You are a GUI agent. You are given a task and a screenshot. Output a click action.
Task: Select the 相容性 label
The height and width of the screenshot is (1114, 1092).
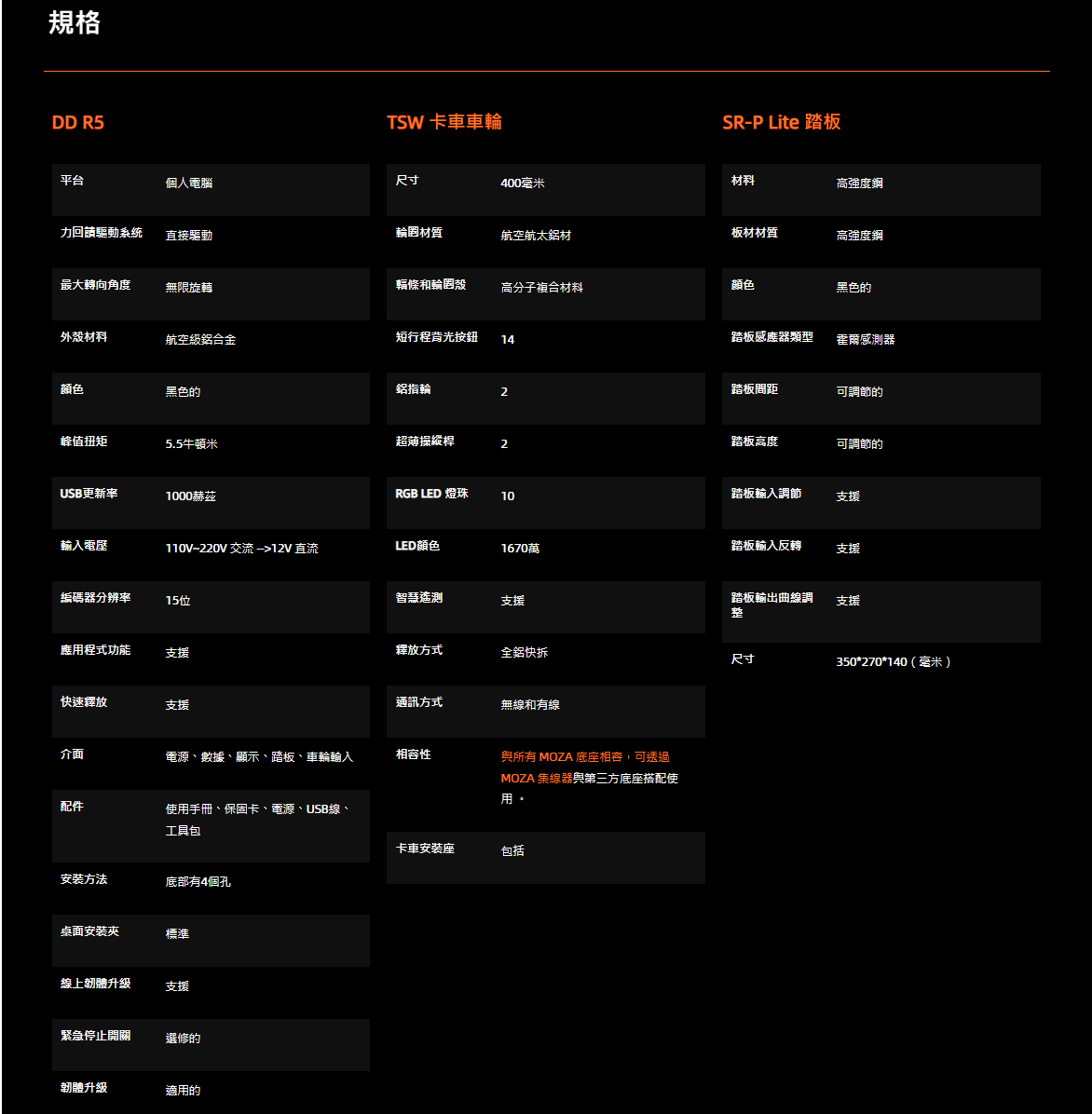(414, 754)
